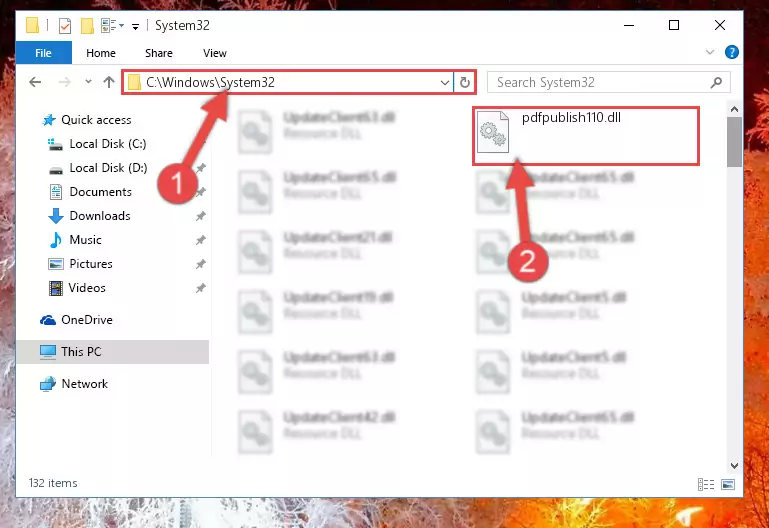Click the file list scroll up arrow
The width and height of the screenshot is (769, 528).
click(734, 109)
